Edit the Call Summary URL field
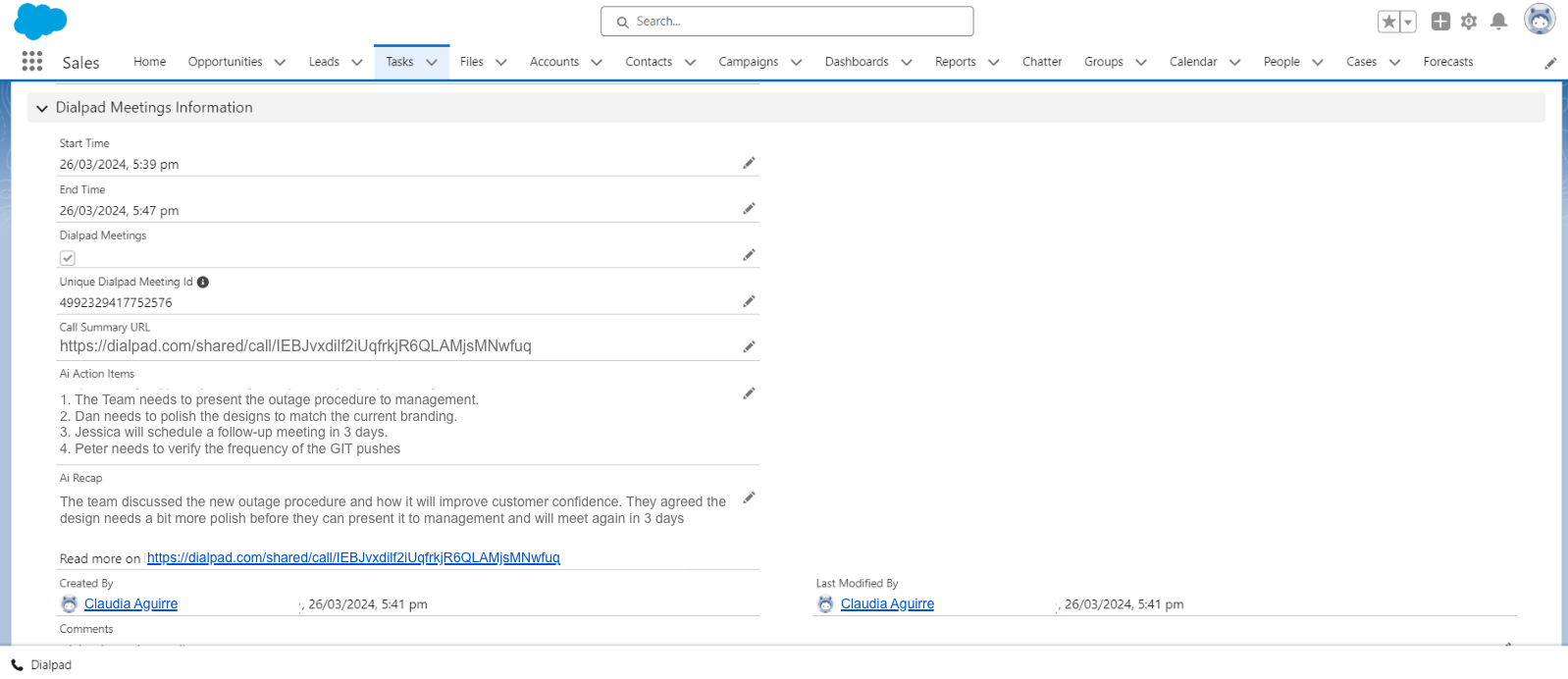The width and height of the screenshot is (1568, 679). (749, 346)
